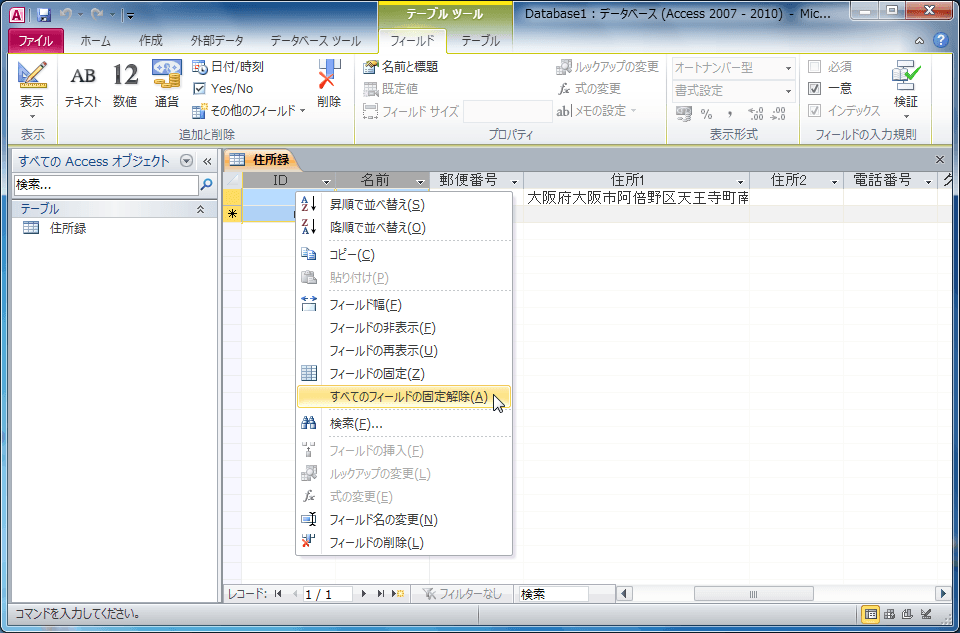Screen dimensions: 960x633
Task: Click the navigation pane 検索 box
Action: (x=106, y=184)
